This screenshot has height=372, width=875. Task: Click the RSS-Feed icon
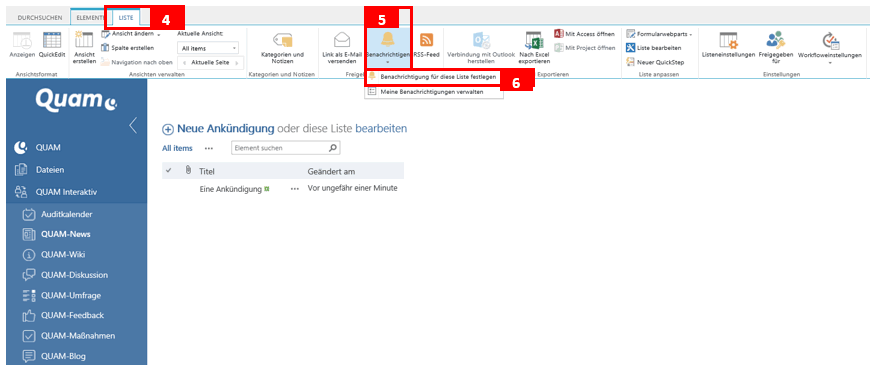click(427, 45)
